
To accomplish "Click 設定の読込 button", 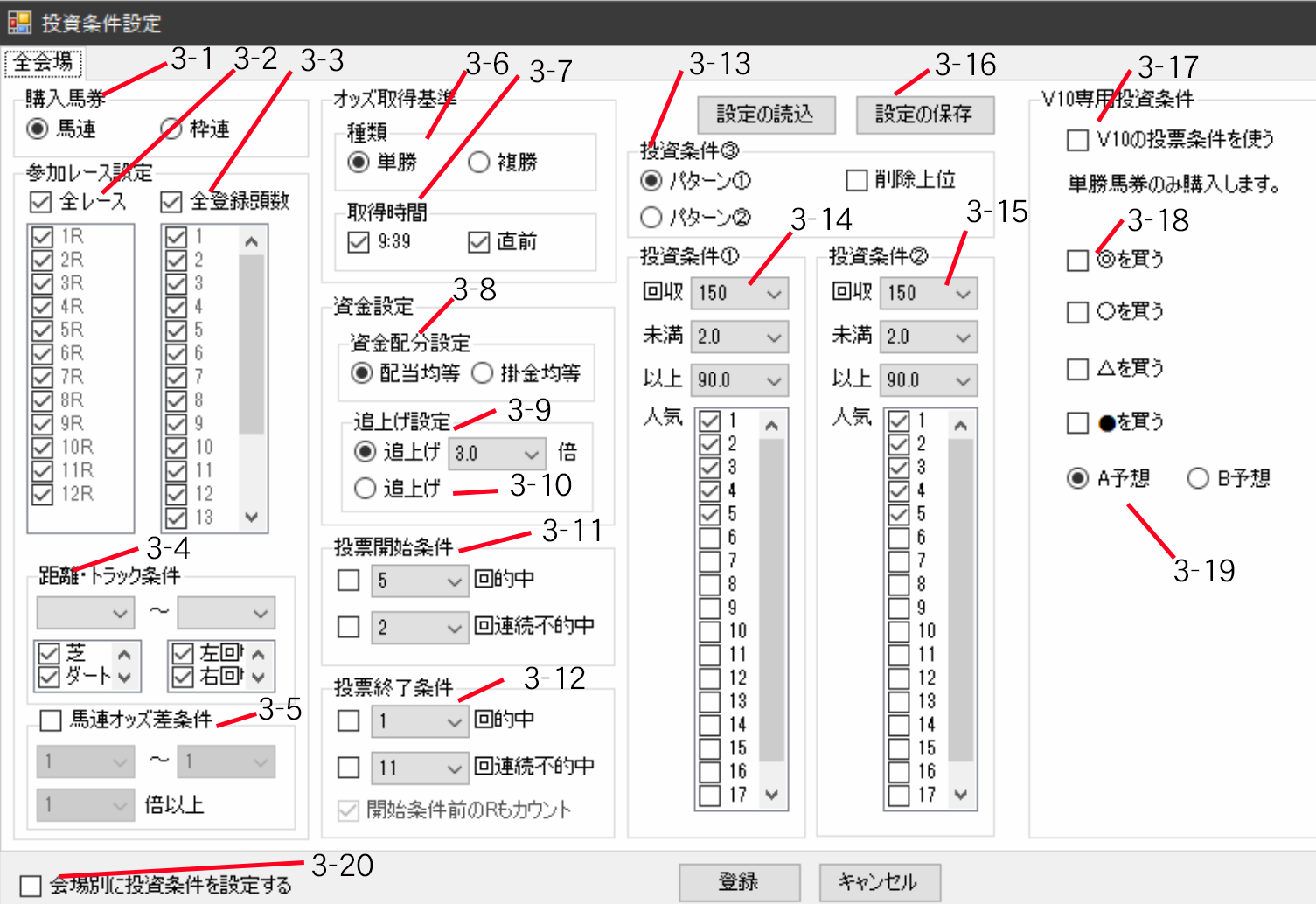I will click(x=766, y=115).
